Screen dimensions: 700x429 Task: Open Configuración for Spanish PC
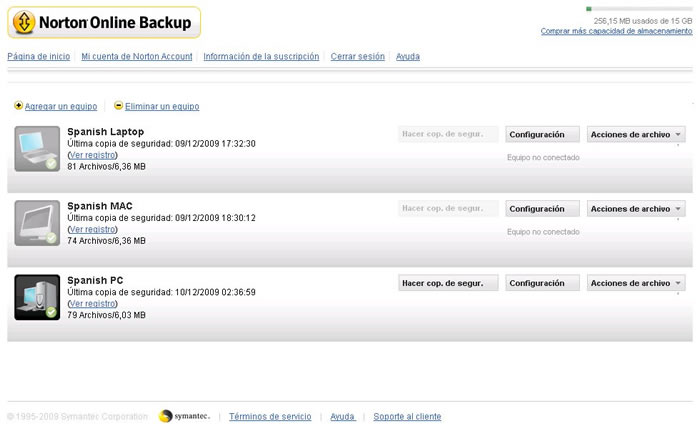point(542,283)
